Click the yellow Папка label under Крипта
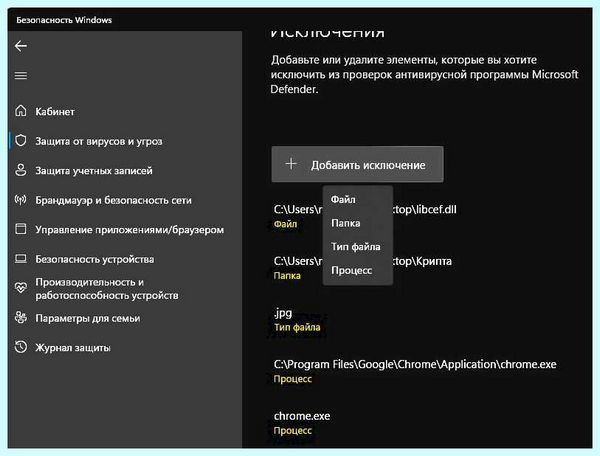The height and width of the screenshot is (456, 600). (287, 276)
